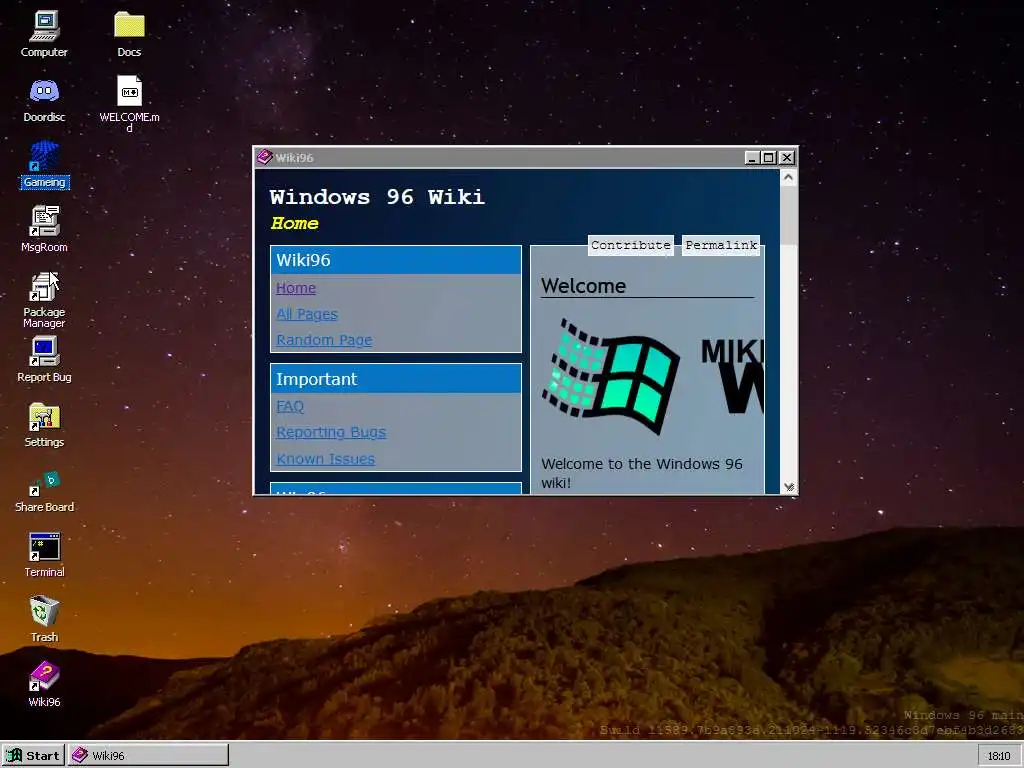This screenshot has width=1024, height=768.
Task: Open the Reporting Bugs link
Action: click(x=331, y=432)
